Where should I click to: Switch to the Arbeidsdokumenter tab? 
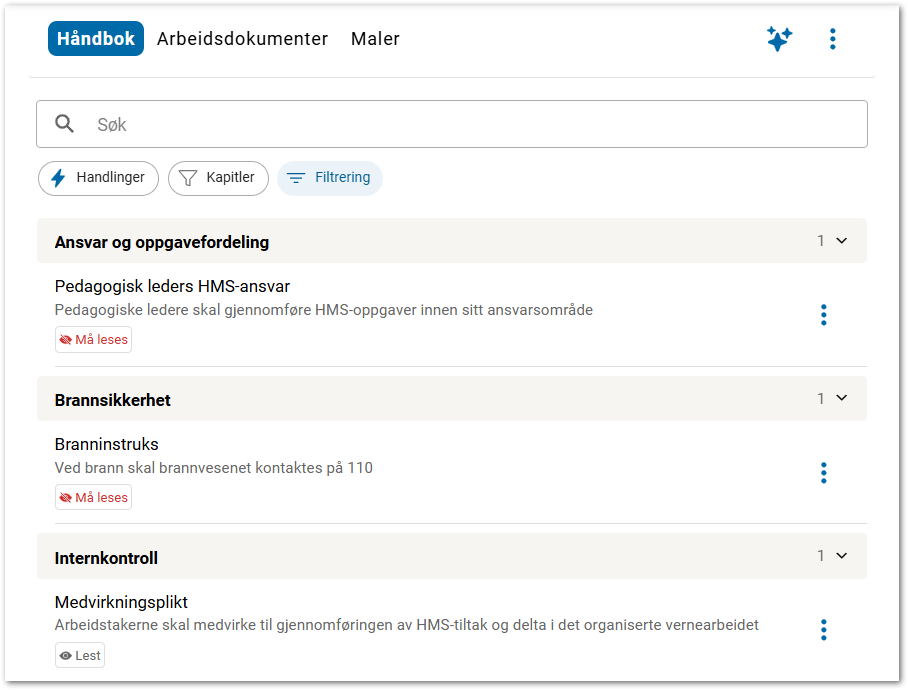click(x=242, y=39)
